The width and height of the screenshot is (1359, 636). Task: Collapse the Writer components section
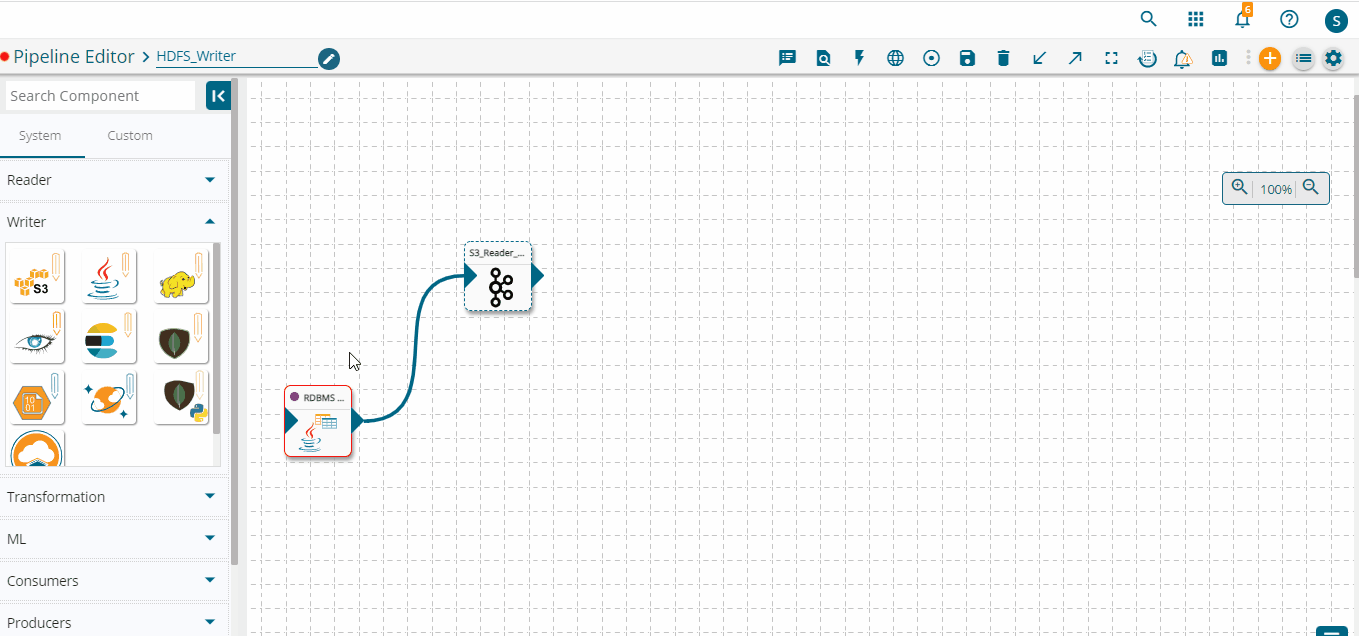pyautogui.click(x=209, y=222)
